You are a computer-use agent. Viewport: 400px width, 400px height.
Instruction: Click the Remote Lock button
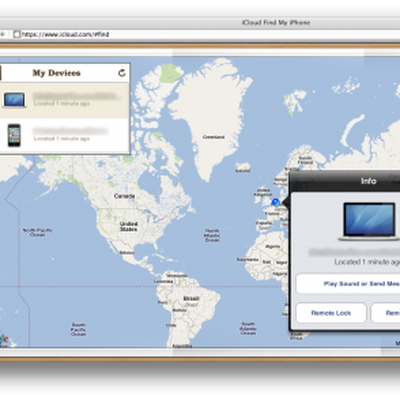coord(331,313)
